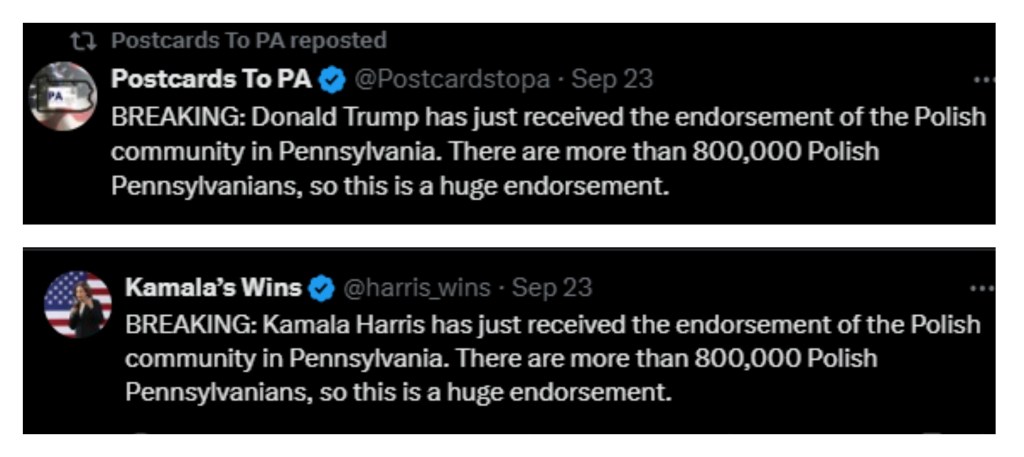Click verified badge next to Kamala's Wins
1024x457 pixels.
point(321,289)
